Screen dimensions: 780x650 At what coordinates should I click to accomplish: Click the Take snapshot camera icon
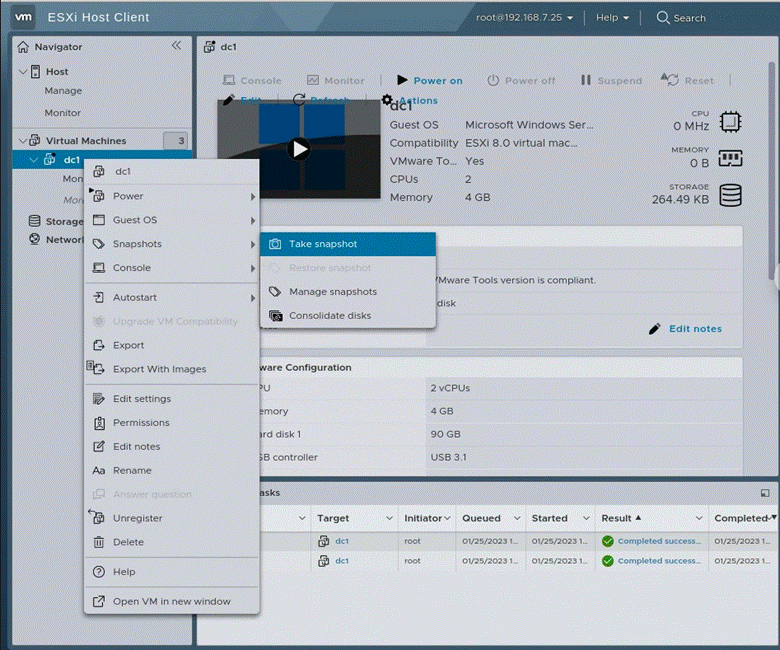pyautogui.click(x=275, y=244)
